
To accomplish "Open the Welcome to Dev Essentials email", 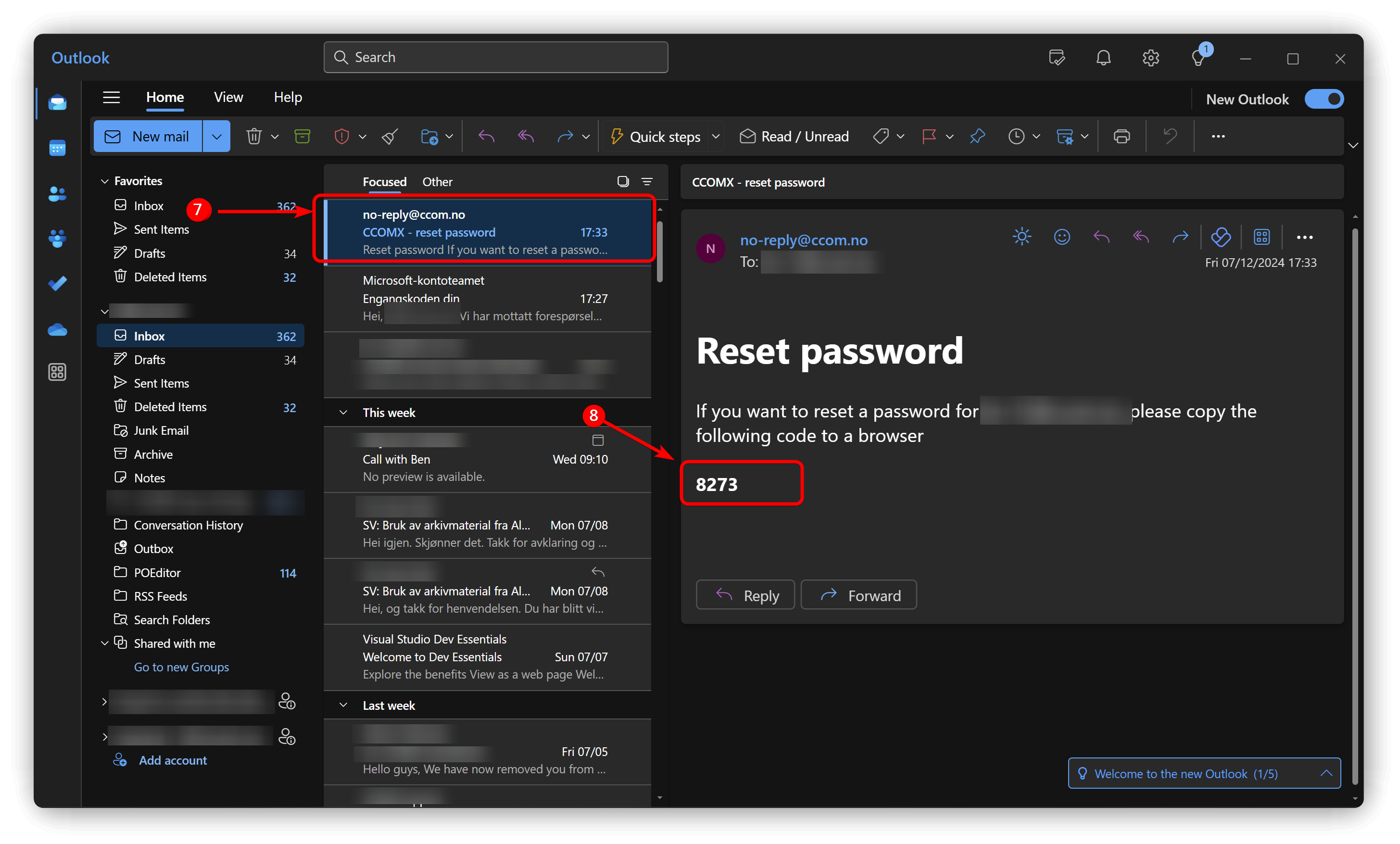I will coord(487,656).
